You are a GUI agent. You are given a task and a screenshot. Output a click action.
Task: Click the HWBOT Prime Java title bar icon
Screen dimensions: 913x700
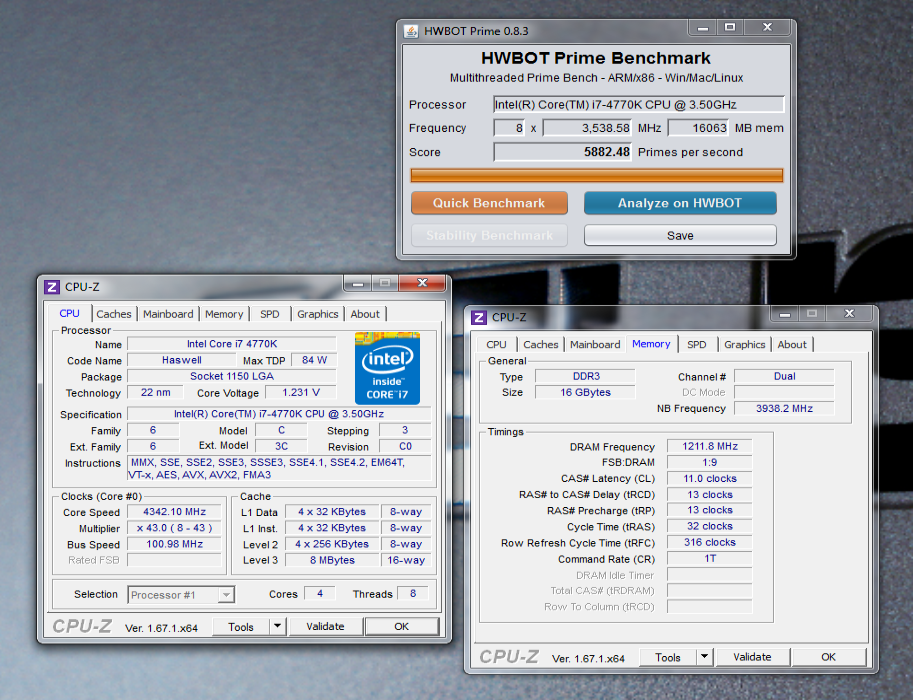pyautogui.click(x=411, y=31)
